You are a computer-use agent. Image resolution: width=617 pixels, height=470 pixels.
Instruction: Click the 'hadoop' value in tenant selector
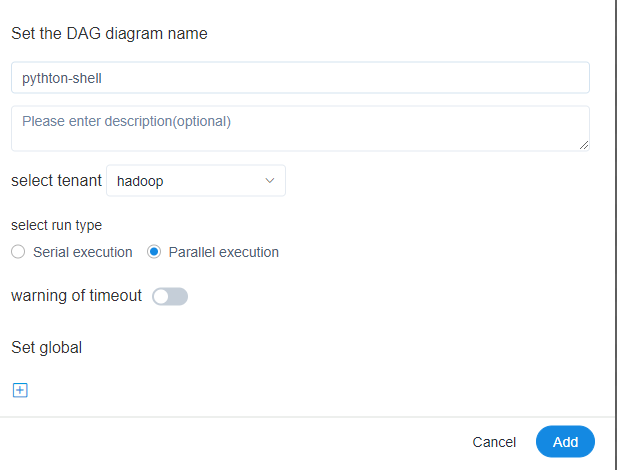pyautogui.click(x=140, y=181)
